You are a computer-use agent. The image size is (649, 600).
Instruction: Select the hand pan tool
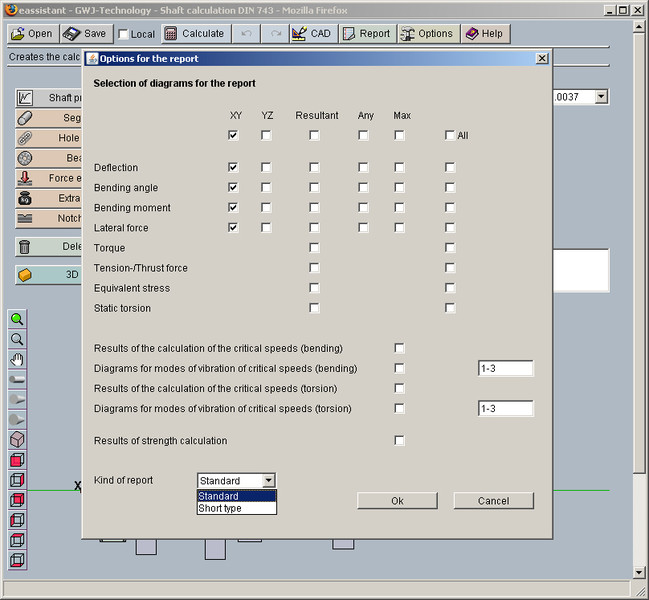pyautogui.click(x=17, y=360)
